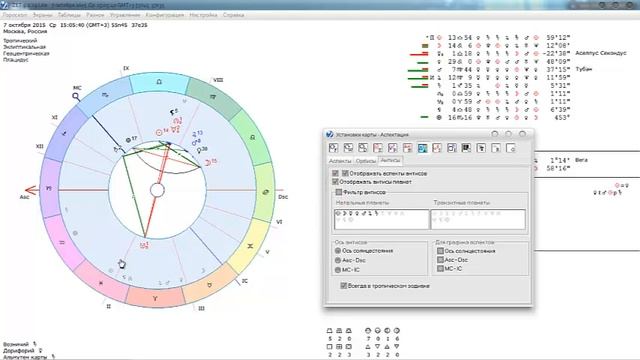Image resolution: width=640 pixels, height=360 pixels.
Task: Click the last icon in the chart settings toolbar
Action: pyautogui.click(x=510, y=148)
